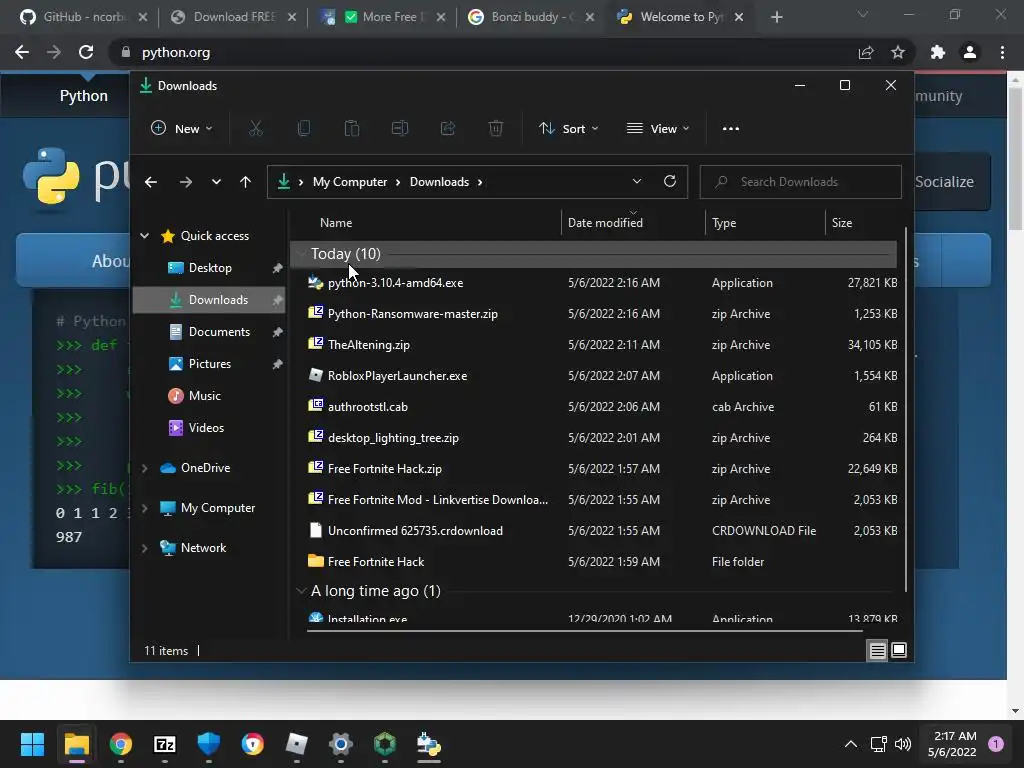Click the Explorer file list vertical scrollbar
This screenshot has width=1024, height=768.
click(x=906, y=409)
